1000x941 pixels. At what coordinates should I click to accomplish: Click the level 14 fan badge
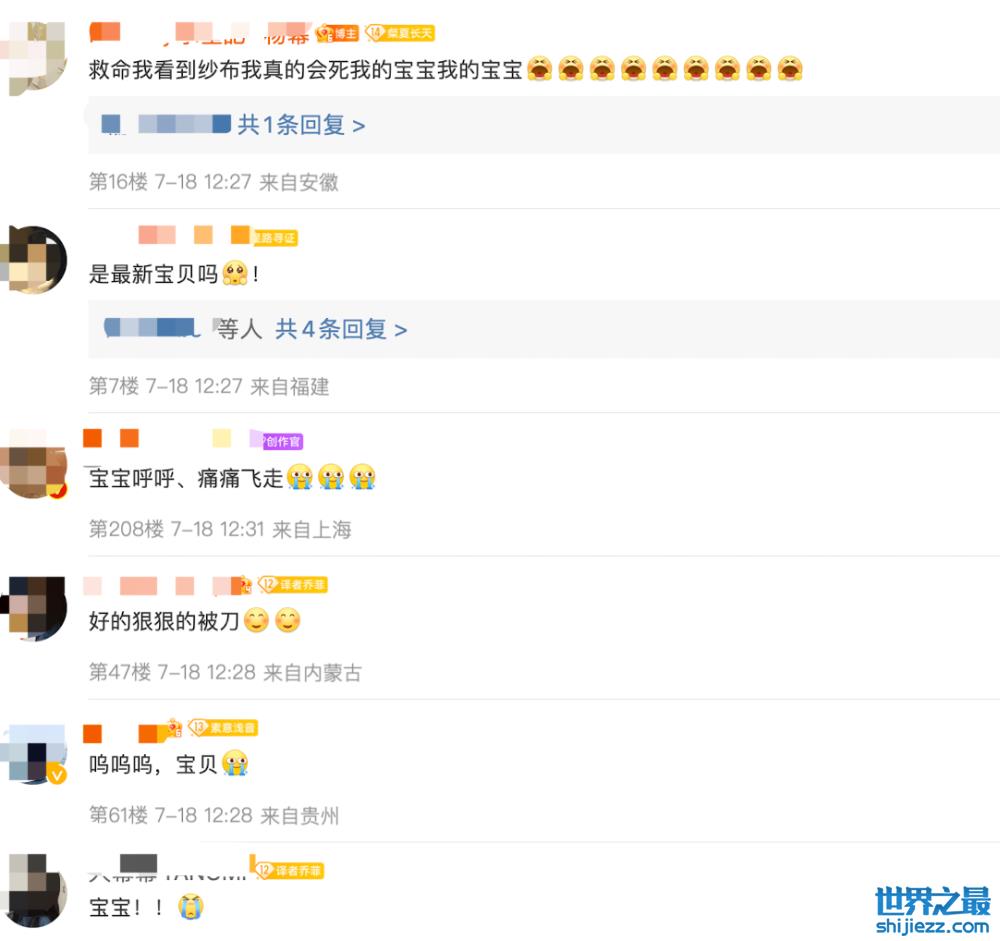[x=400, y=33]
